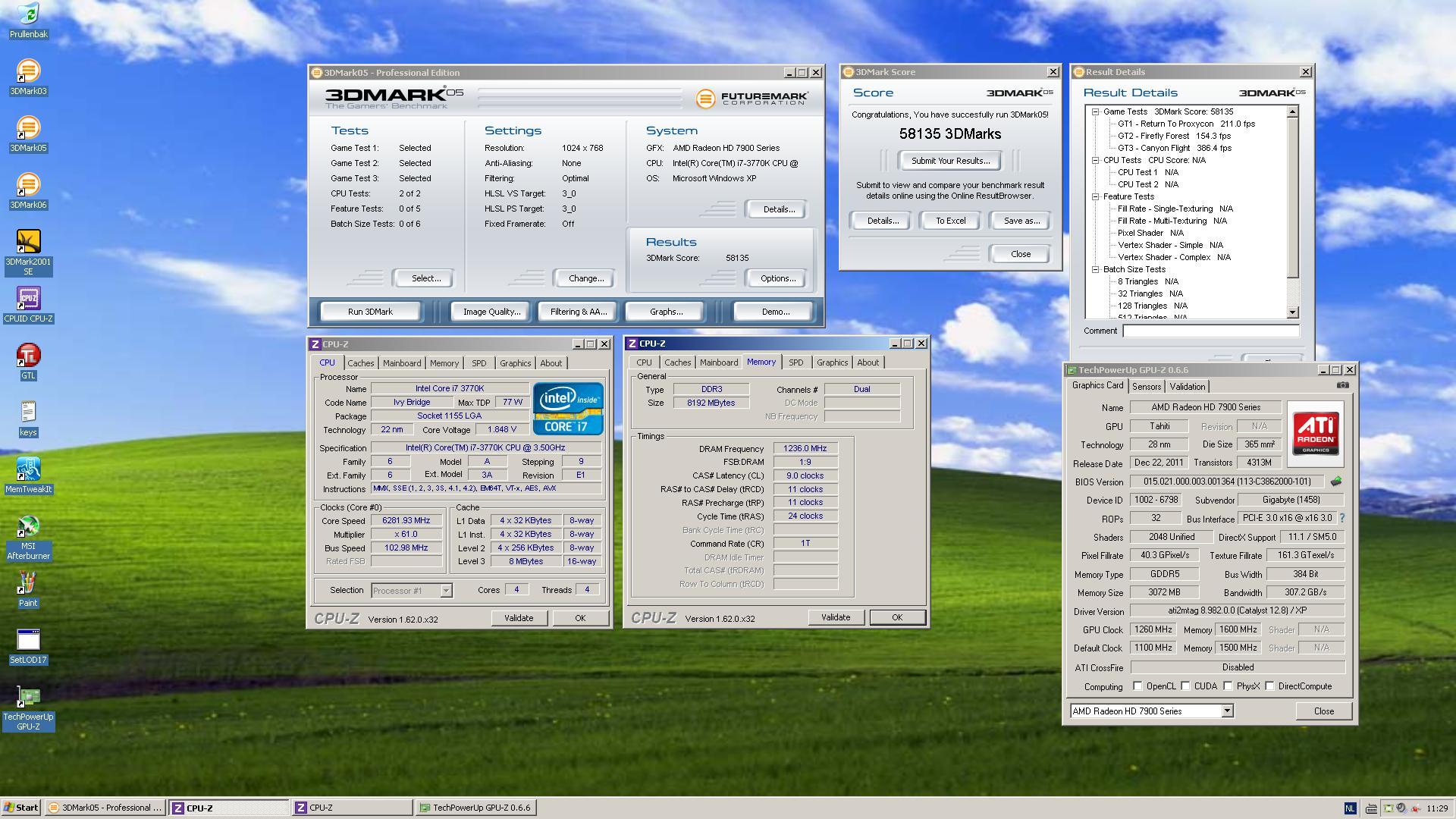Click Validate in the left CPU-Z window

tap(519, 618)
